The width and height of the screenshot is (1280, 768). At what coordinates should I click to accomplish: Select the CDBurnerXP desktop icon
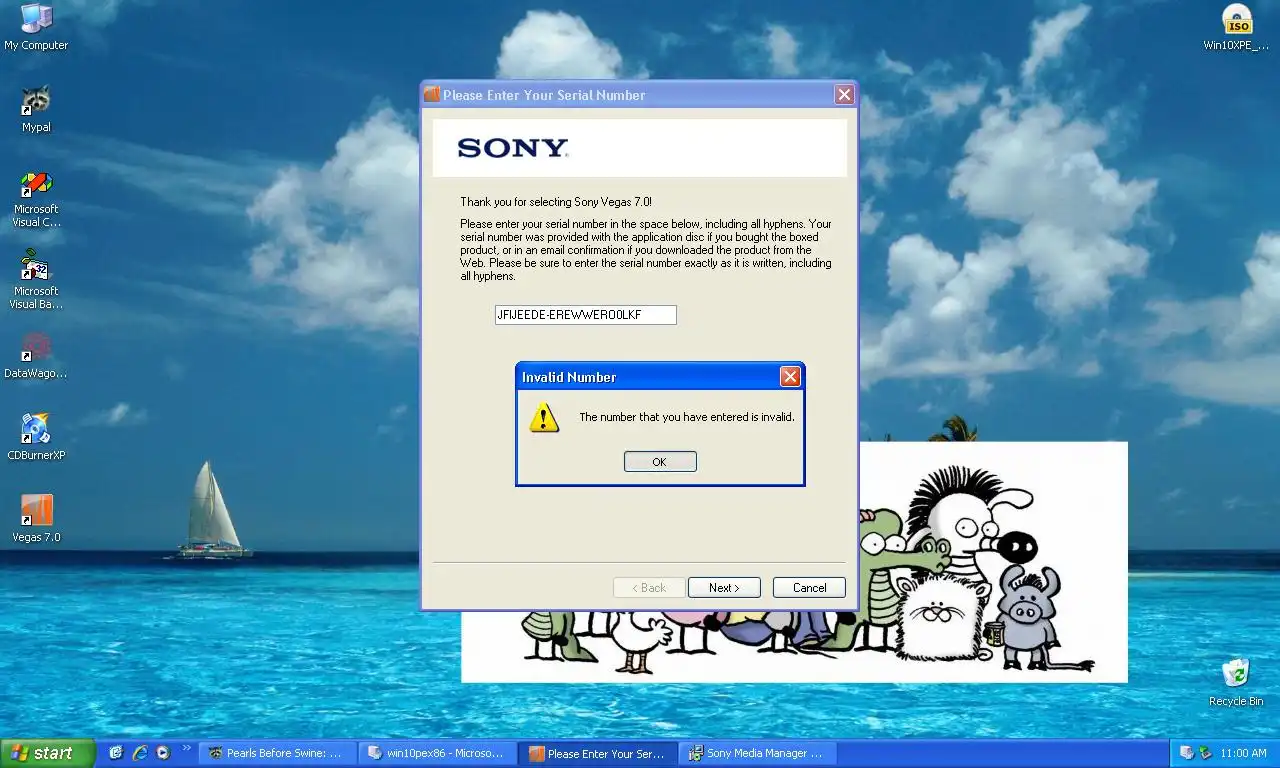[x=36, y=438]
